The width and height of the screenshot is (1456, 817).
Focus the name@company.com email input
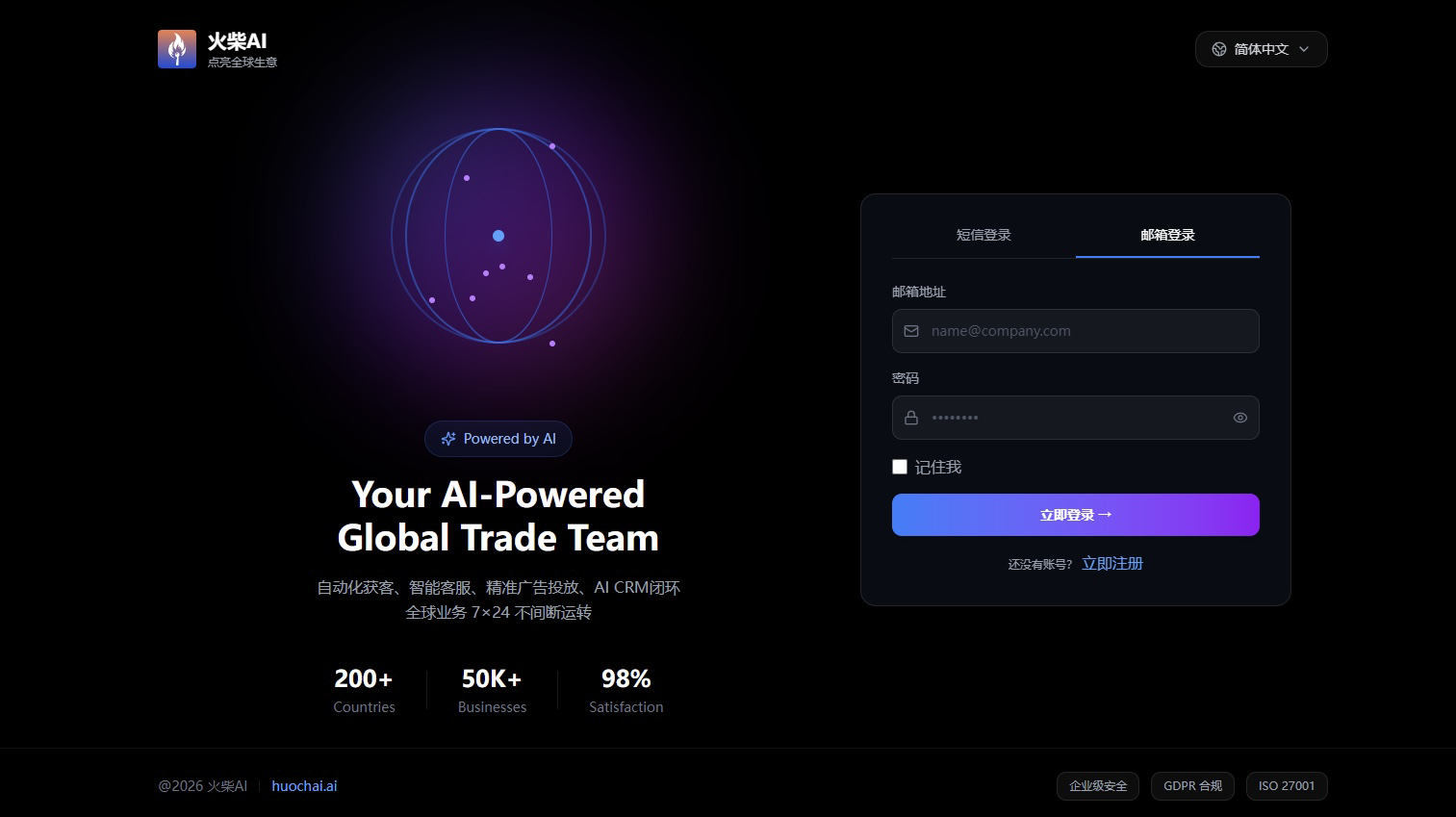point(1087,331)
